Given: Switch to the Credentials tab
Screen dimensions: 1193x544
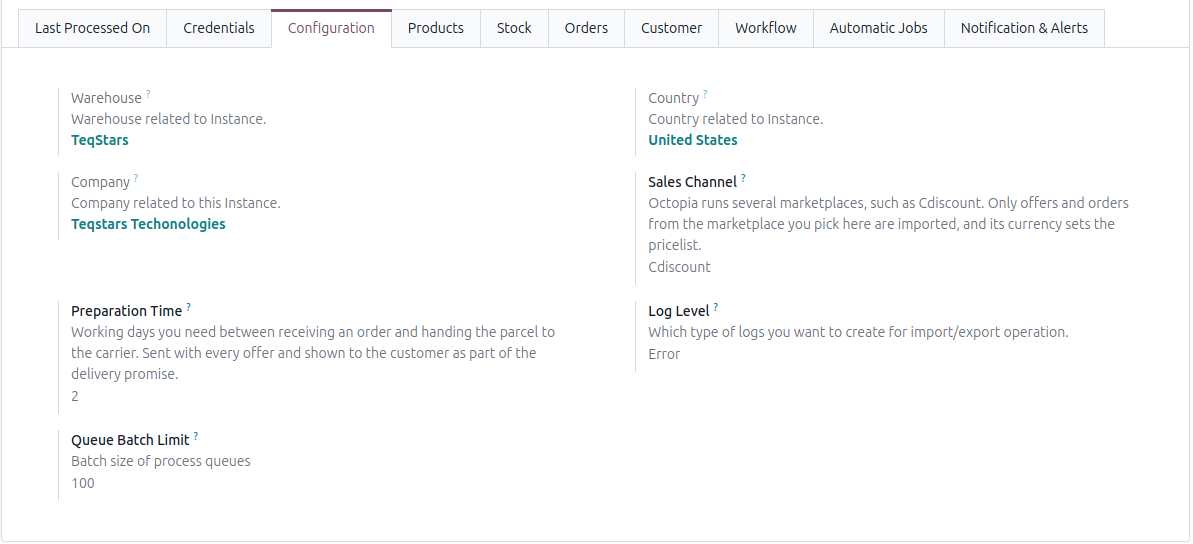Looking at the screenshot, I should pyautogui.click(x=219, y=28).
